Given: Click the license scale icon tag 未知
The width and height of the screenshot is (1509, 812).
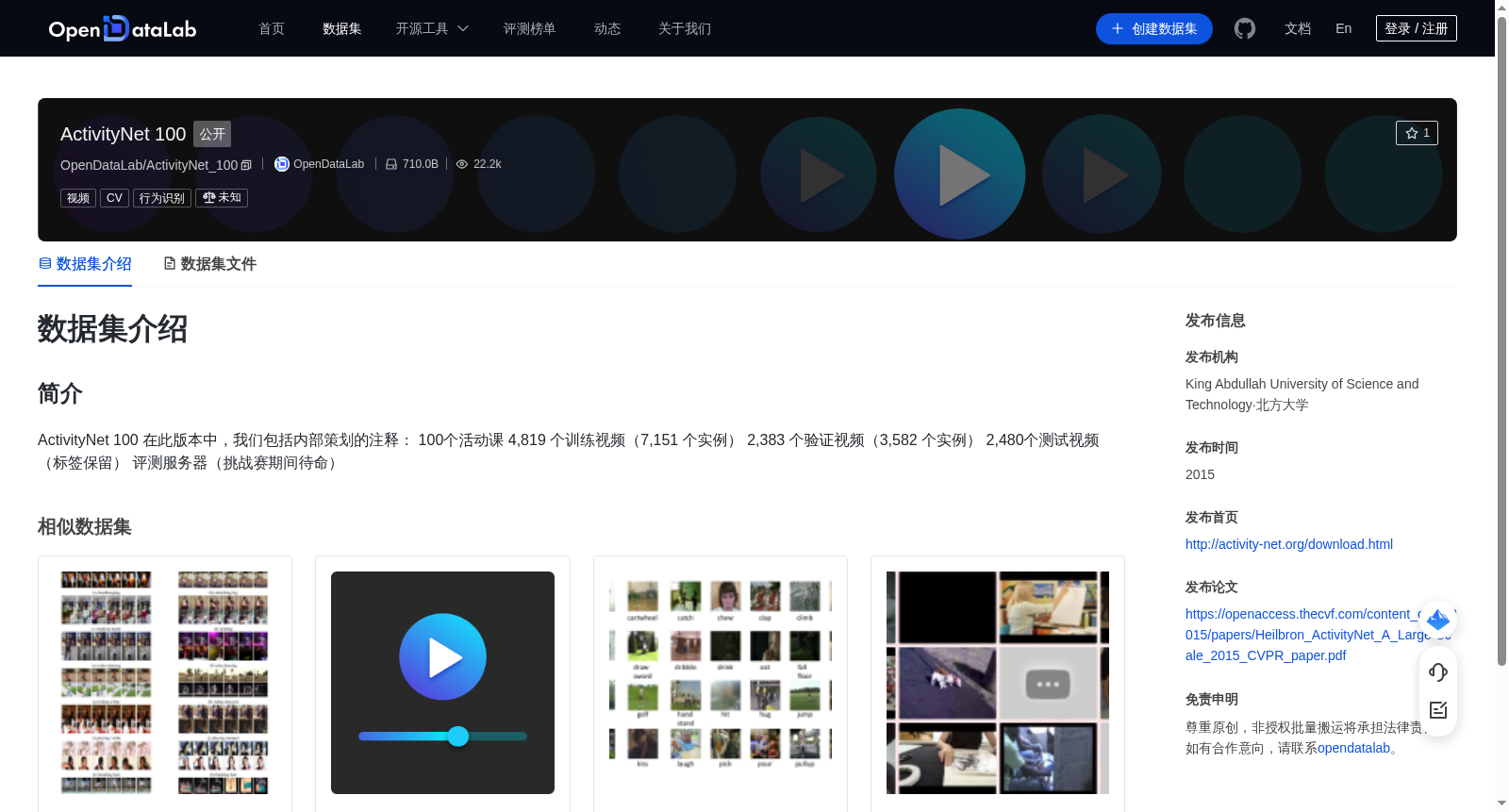Looking at the screenshot, I should click(x=222, y=198).
